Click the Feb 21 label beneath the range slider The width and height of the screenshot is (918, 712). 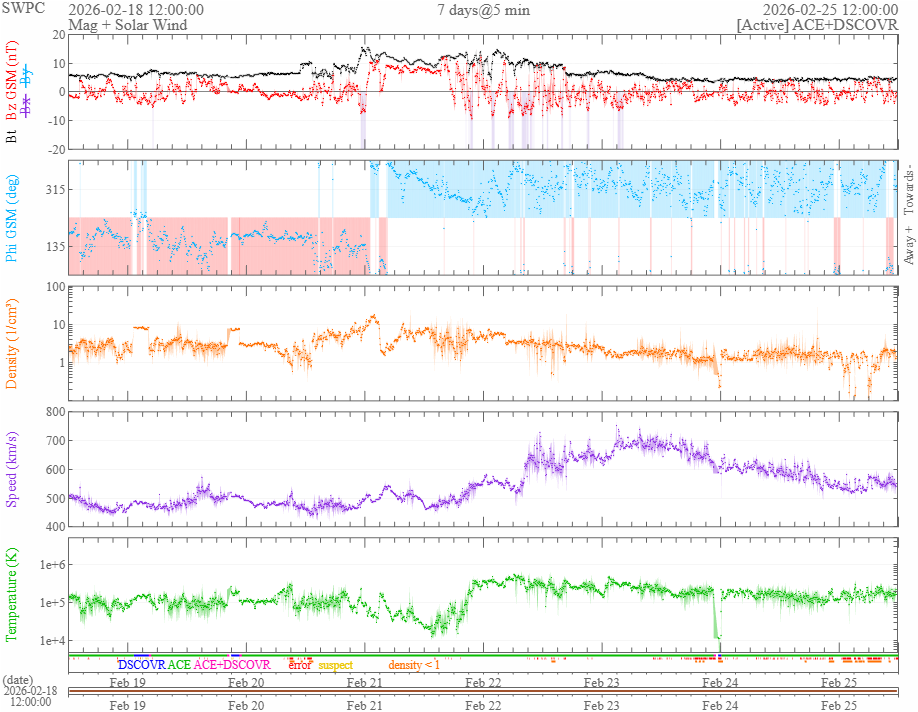click(x=364, y=706)
